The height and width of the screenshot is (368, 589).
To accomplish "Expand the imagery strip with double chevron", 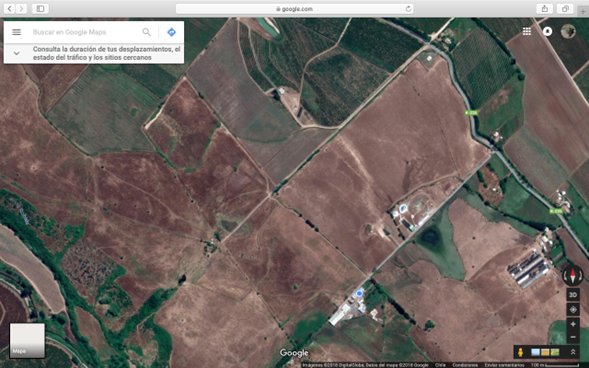I will [573, 352].
